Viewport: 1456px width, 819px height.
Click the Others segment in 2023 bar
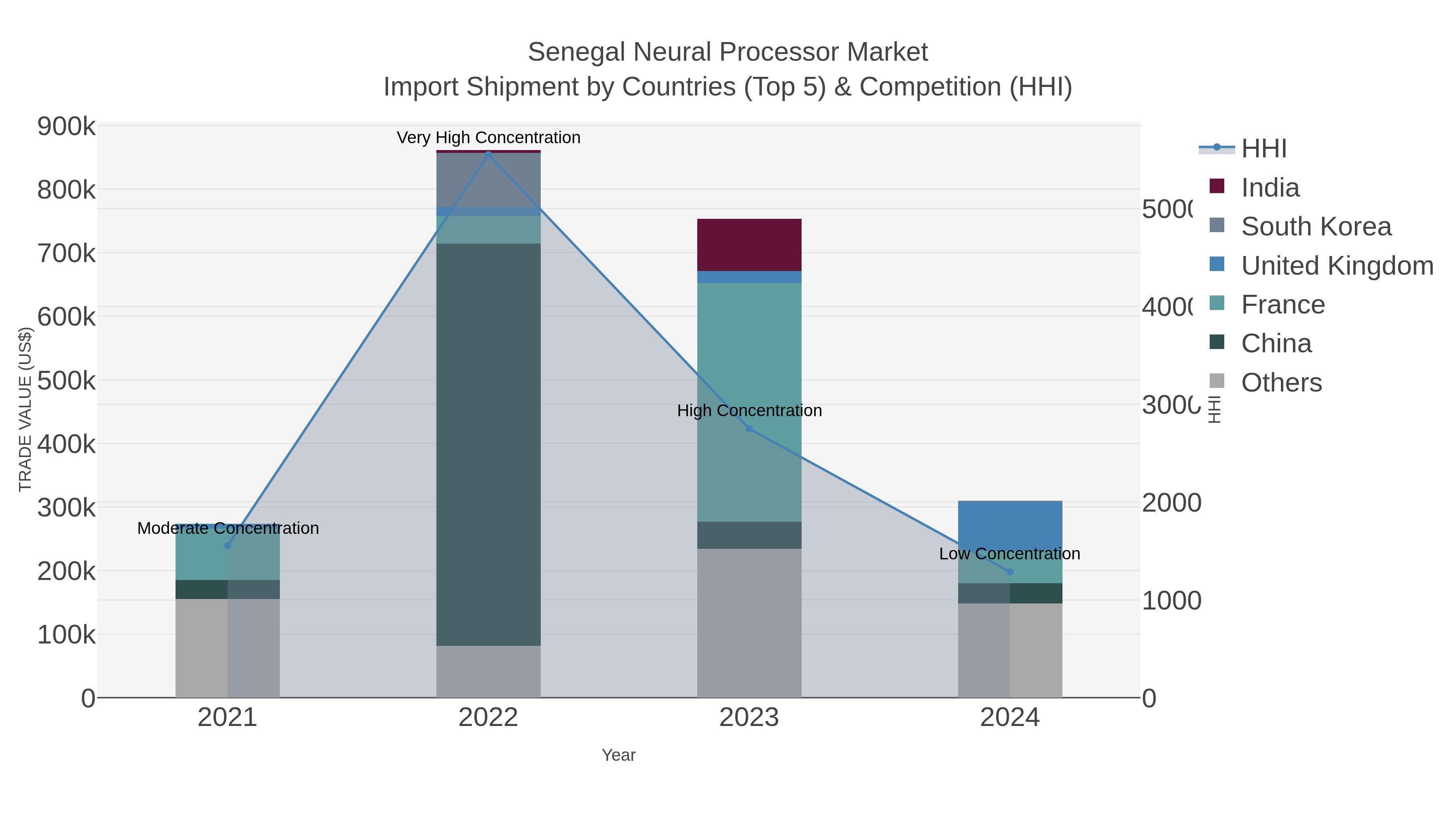click(749, 623)
